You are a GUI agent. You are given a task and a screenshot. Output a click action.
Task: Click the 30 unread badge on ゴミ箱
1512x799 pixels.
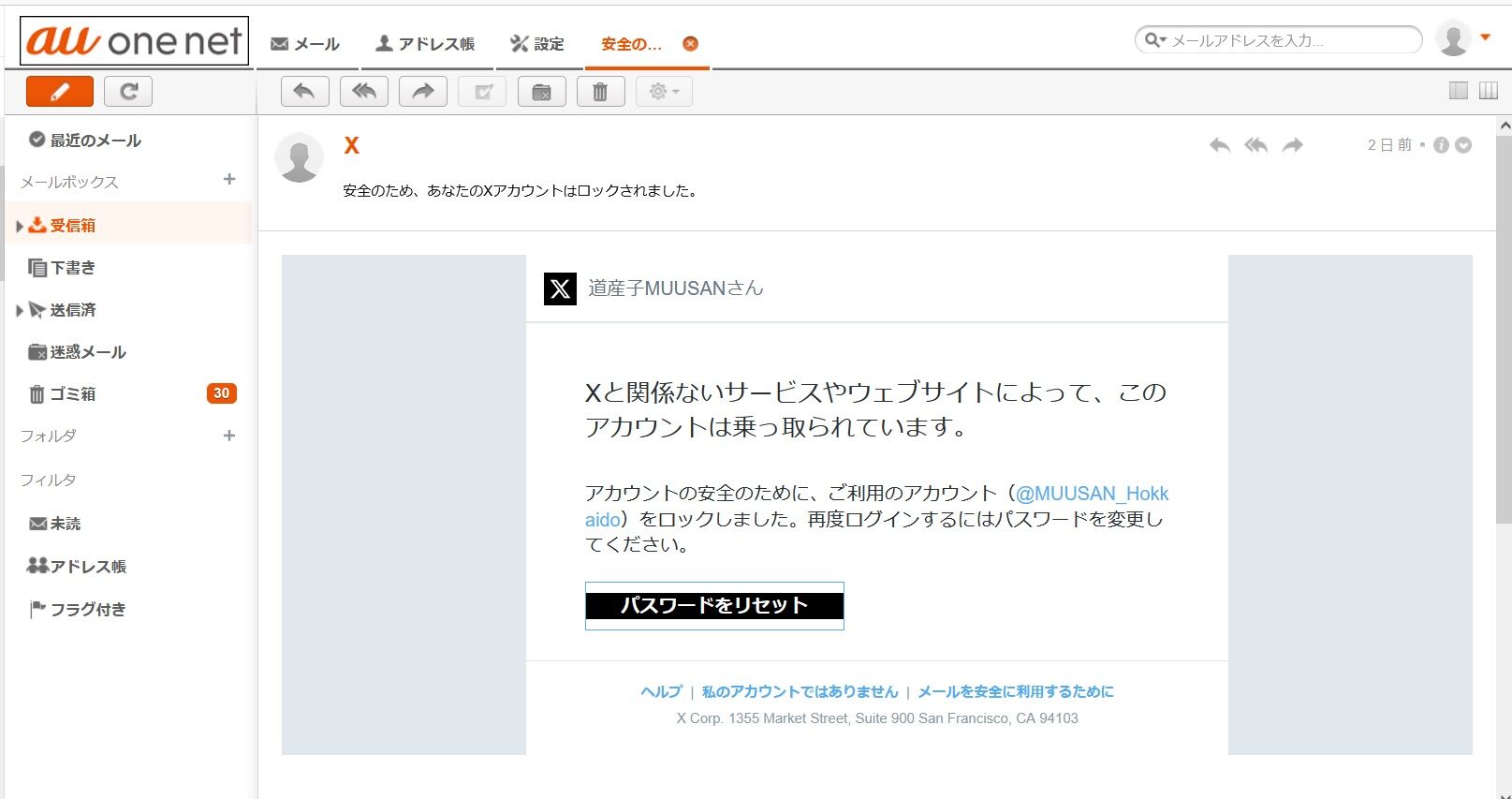(222, 393)
